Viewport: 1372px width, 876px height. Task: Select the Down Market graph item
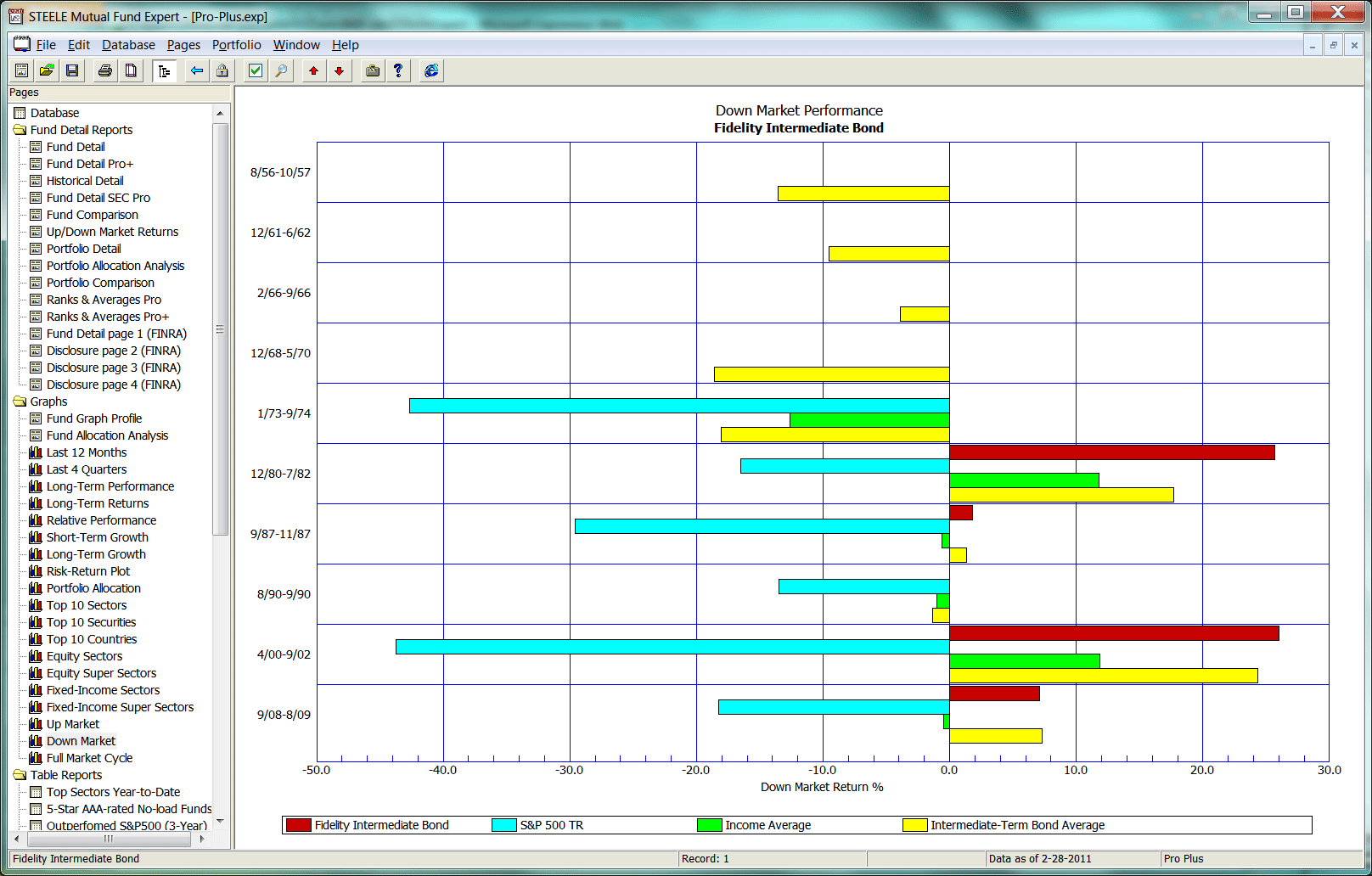81,741
